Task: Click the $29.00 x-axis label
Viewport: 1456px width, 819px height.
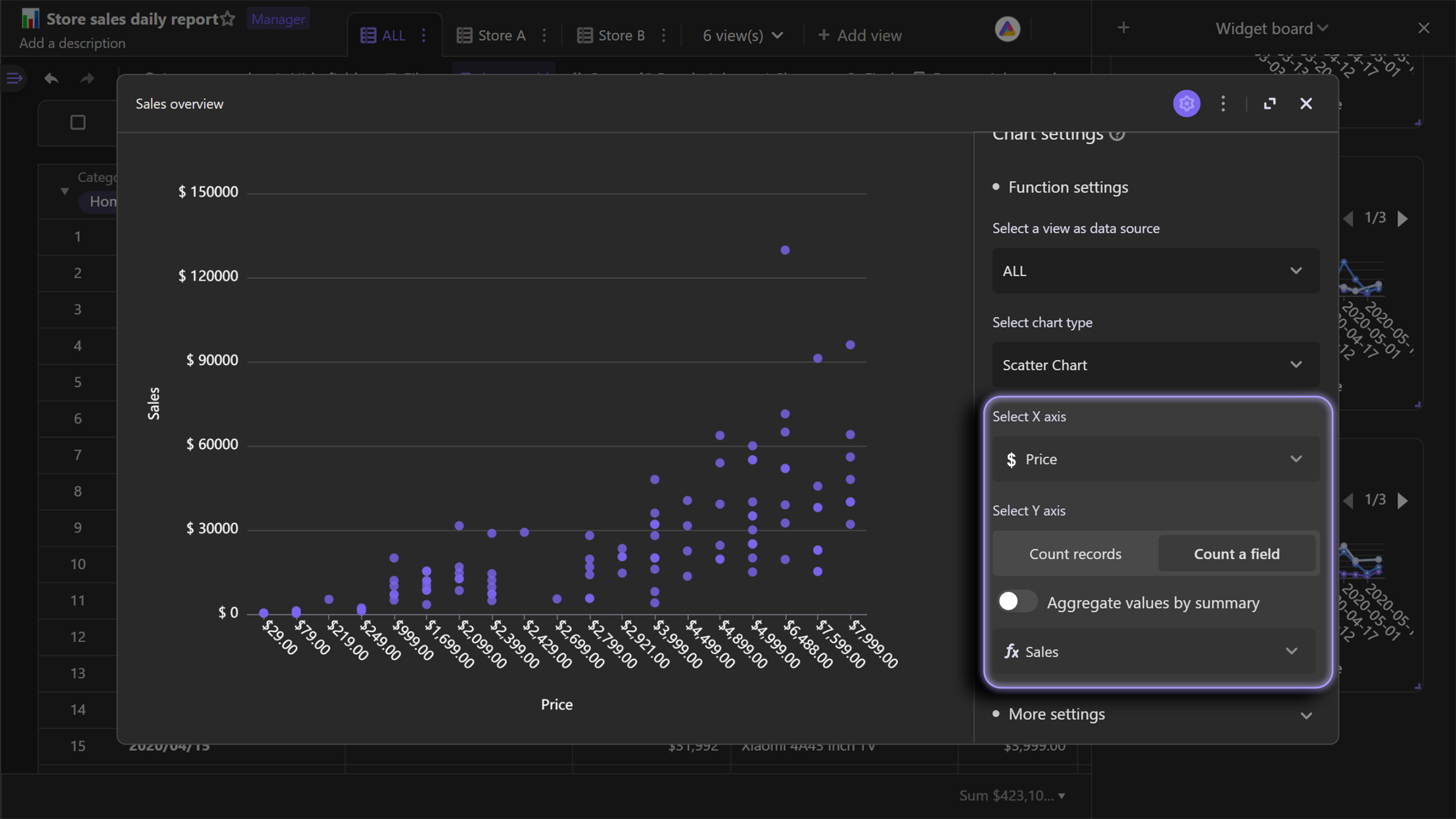Action: 280,638
